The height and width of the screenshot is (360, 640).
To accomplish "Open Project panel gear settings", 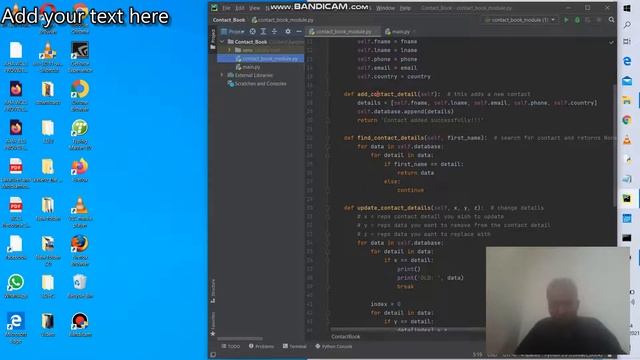I will [288, 31].
